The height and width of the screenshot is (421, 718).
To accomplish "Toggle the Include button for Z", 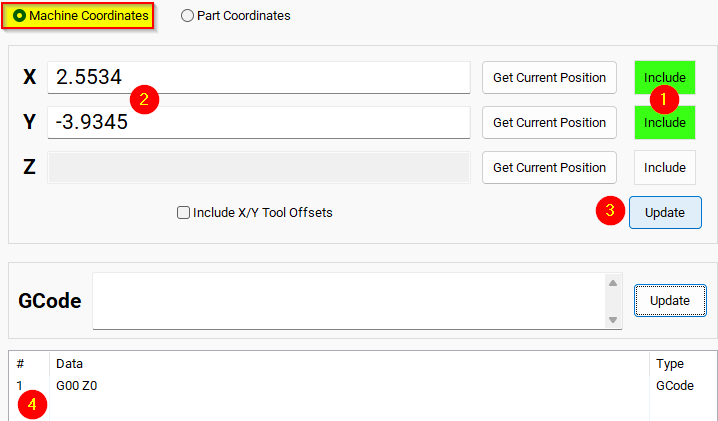I will click(x=664, y=167).
